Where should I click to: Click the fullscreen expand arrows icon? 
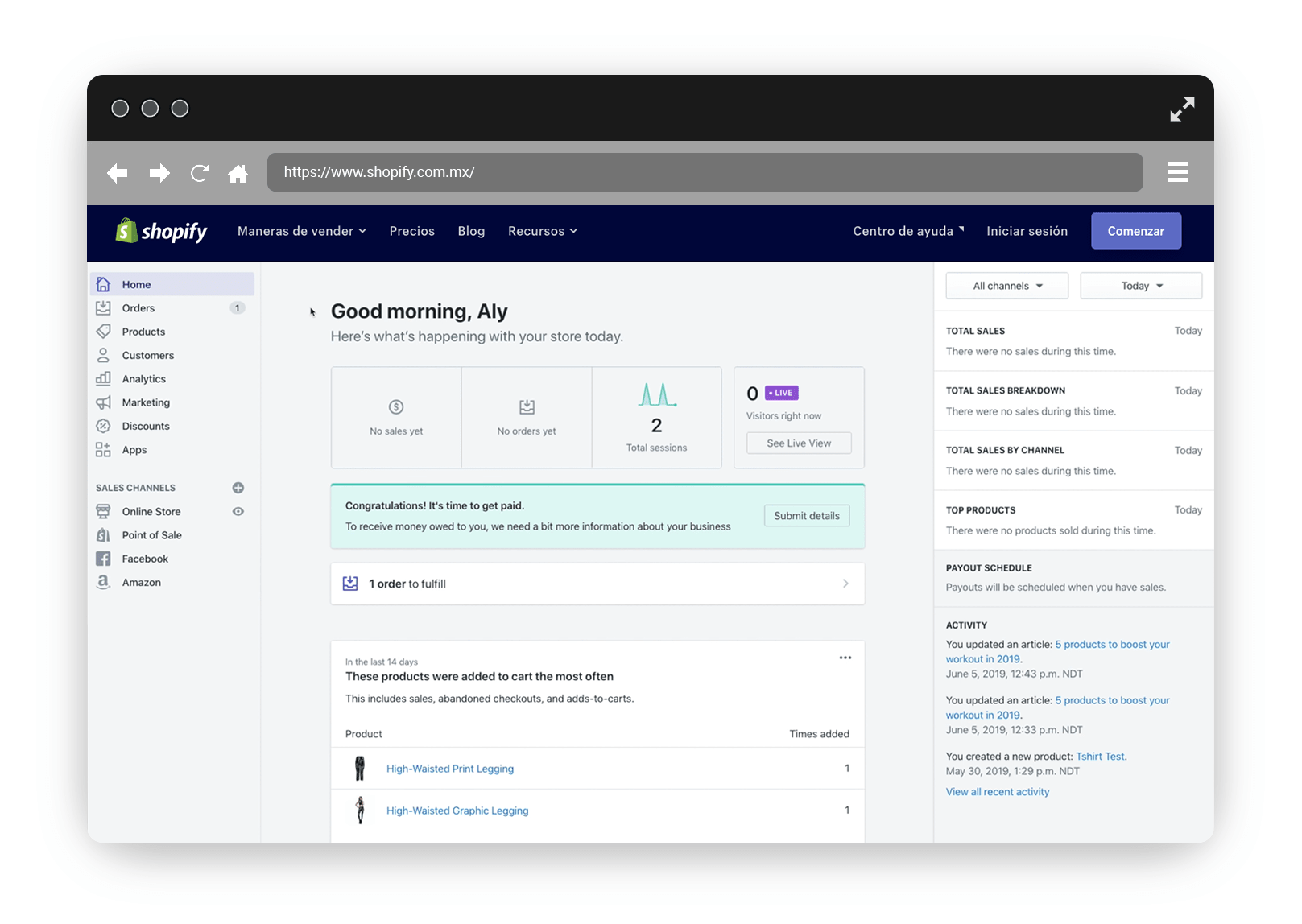click(x=1182, y=109)
